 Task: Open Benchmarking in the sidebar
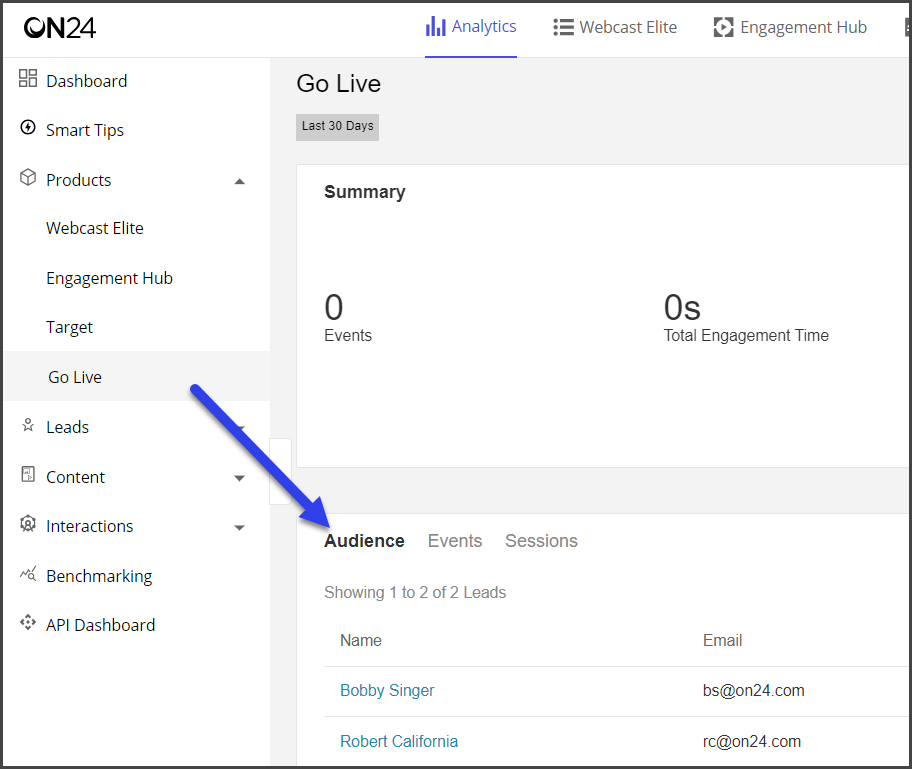point(99,576)
